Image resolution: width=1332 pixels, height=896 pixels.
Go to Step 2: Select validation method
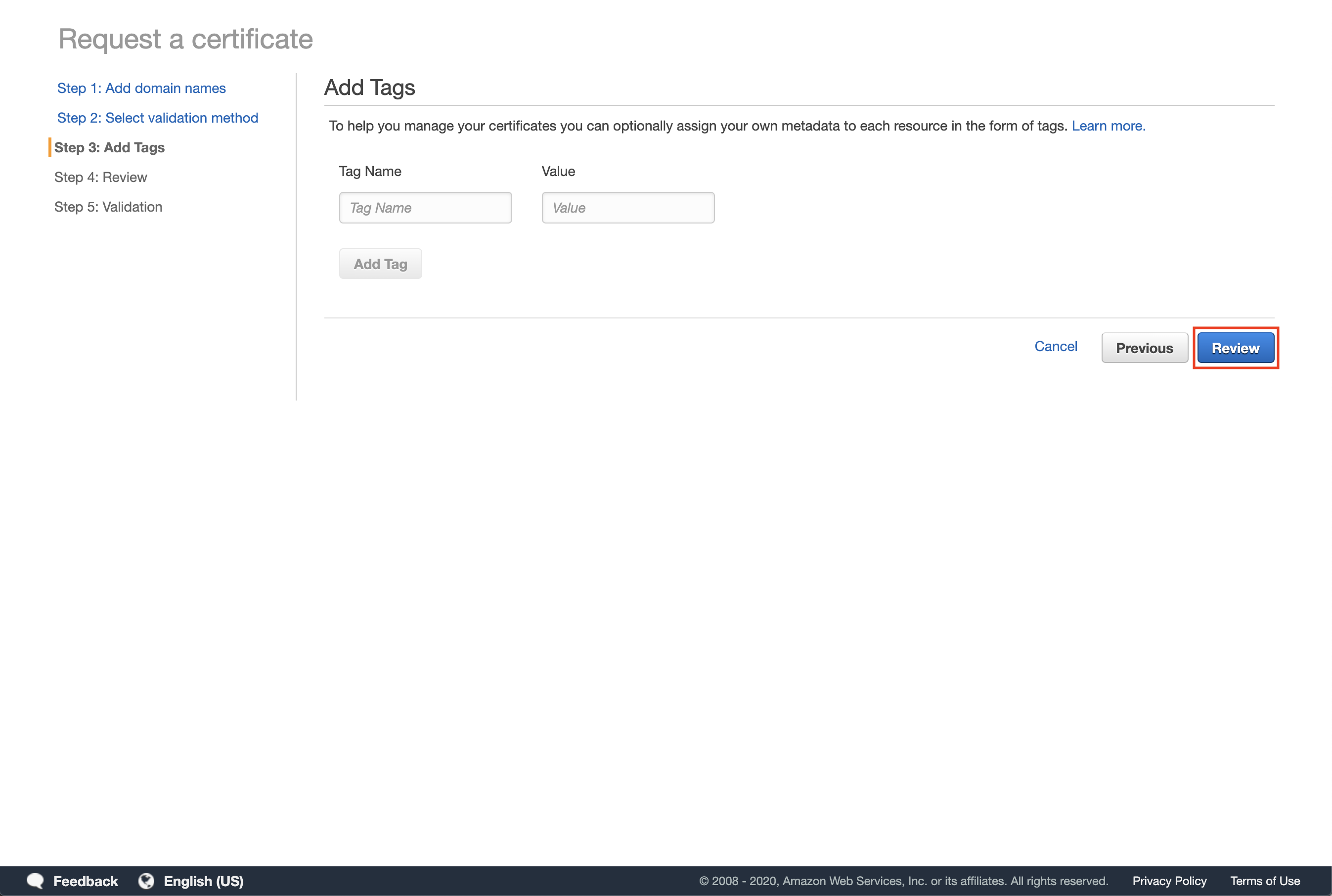click(x=157, y=118)
